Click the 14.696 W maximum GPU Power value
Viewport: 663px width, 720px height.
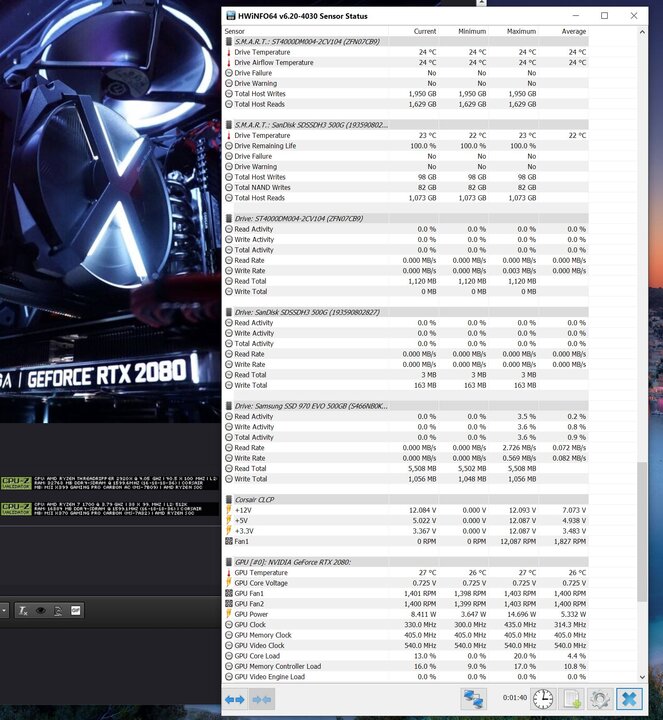point(520,614)
